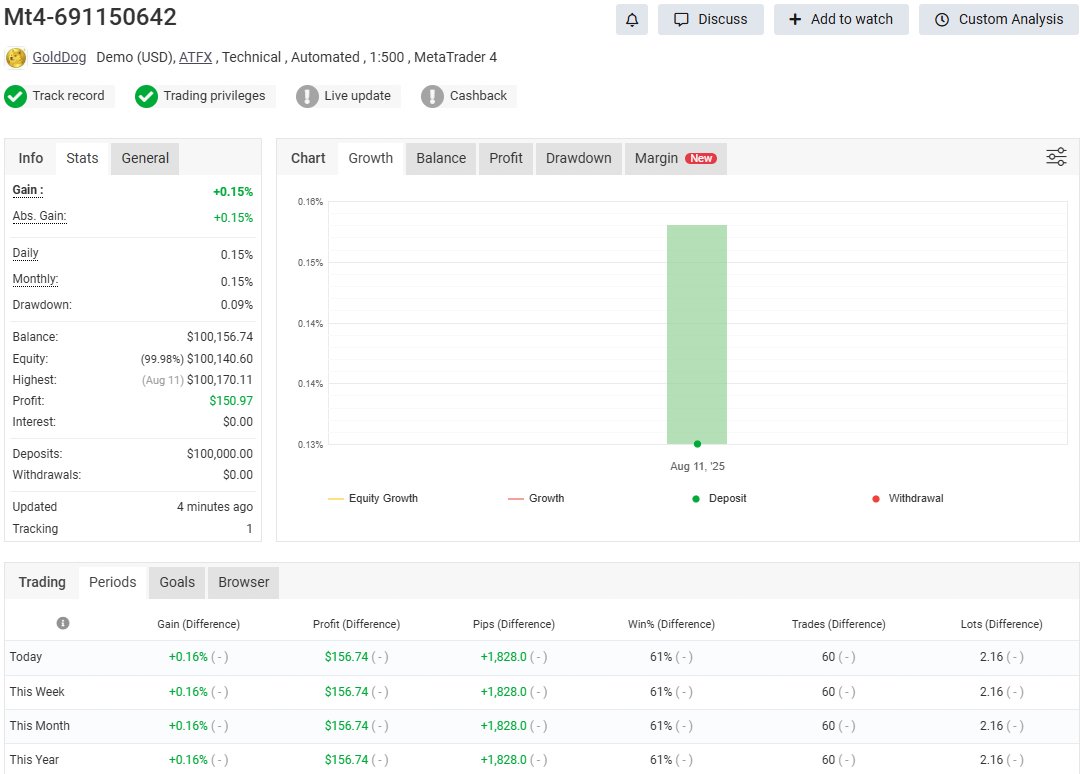Click the Mt4-691150642 account title
This screenshot has width=1080, height=774.
[90, 17]
